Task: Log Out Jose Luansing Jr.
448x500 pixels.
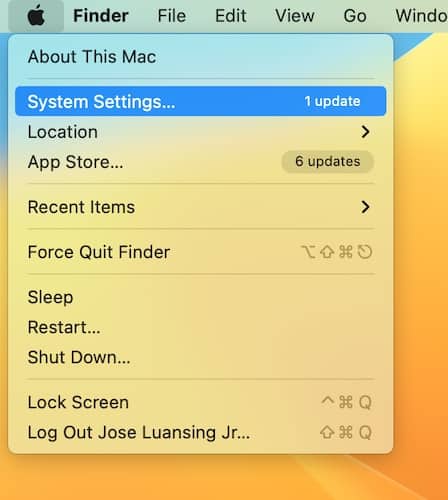Action: pyautogui.click(x=200, y=433)
